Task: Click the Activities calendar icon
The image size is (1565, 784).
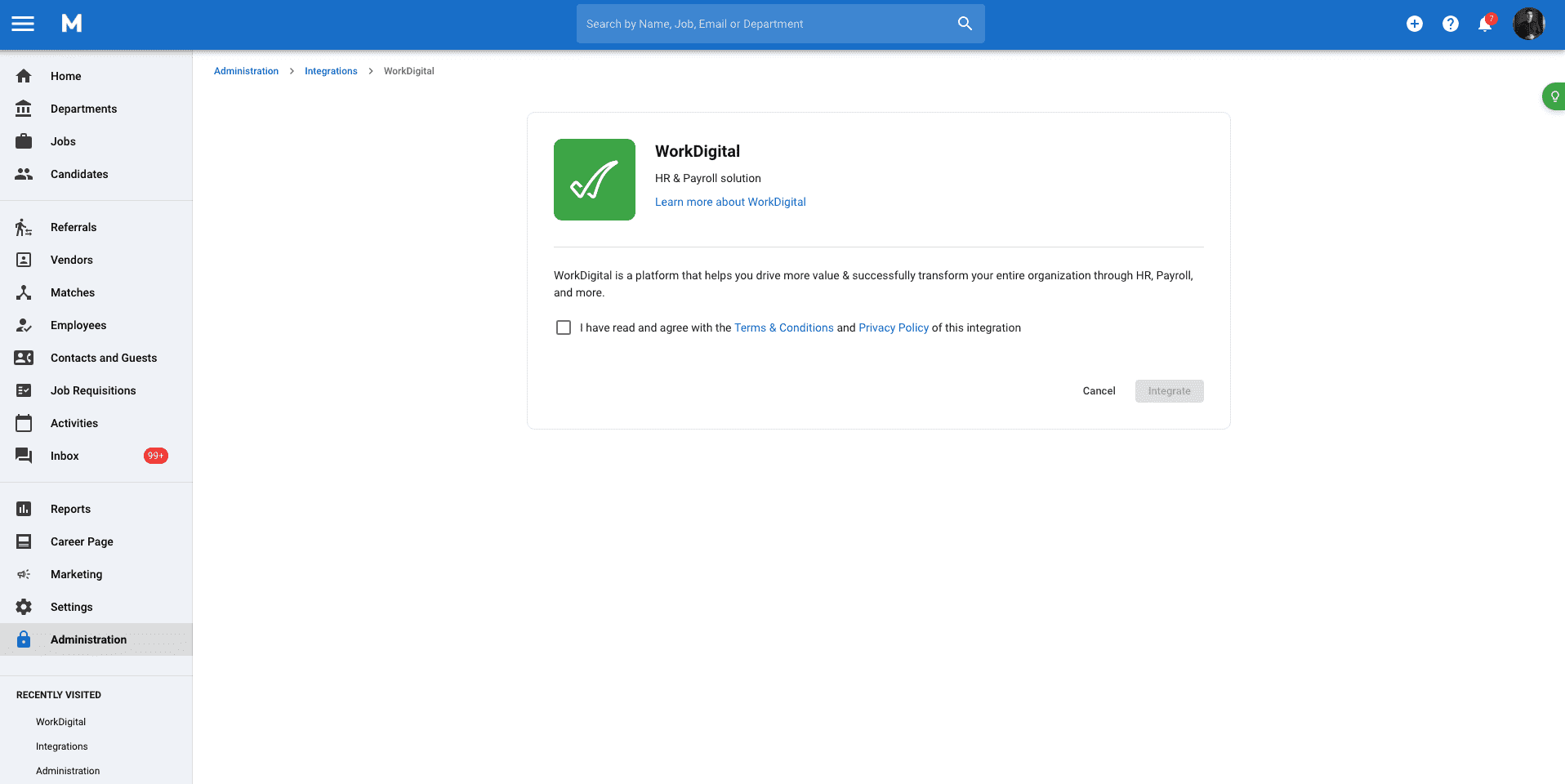Action: tap(24, 423)
